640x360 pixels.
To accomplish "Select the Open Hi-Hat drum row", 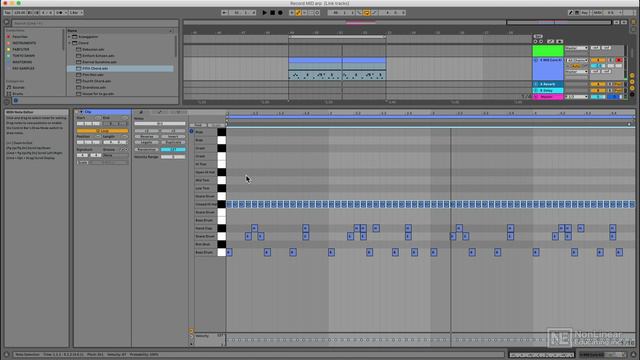I will point(205,172).
